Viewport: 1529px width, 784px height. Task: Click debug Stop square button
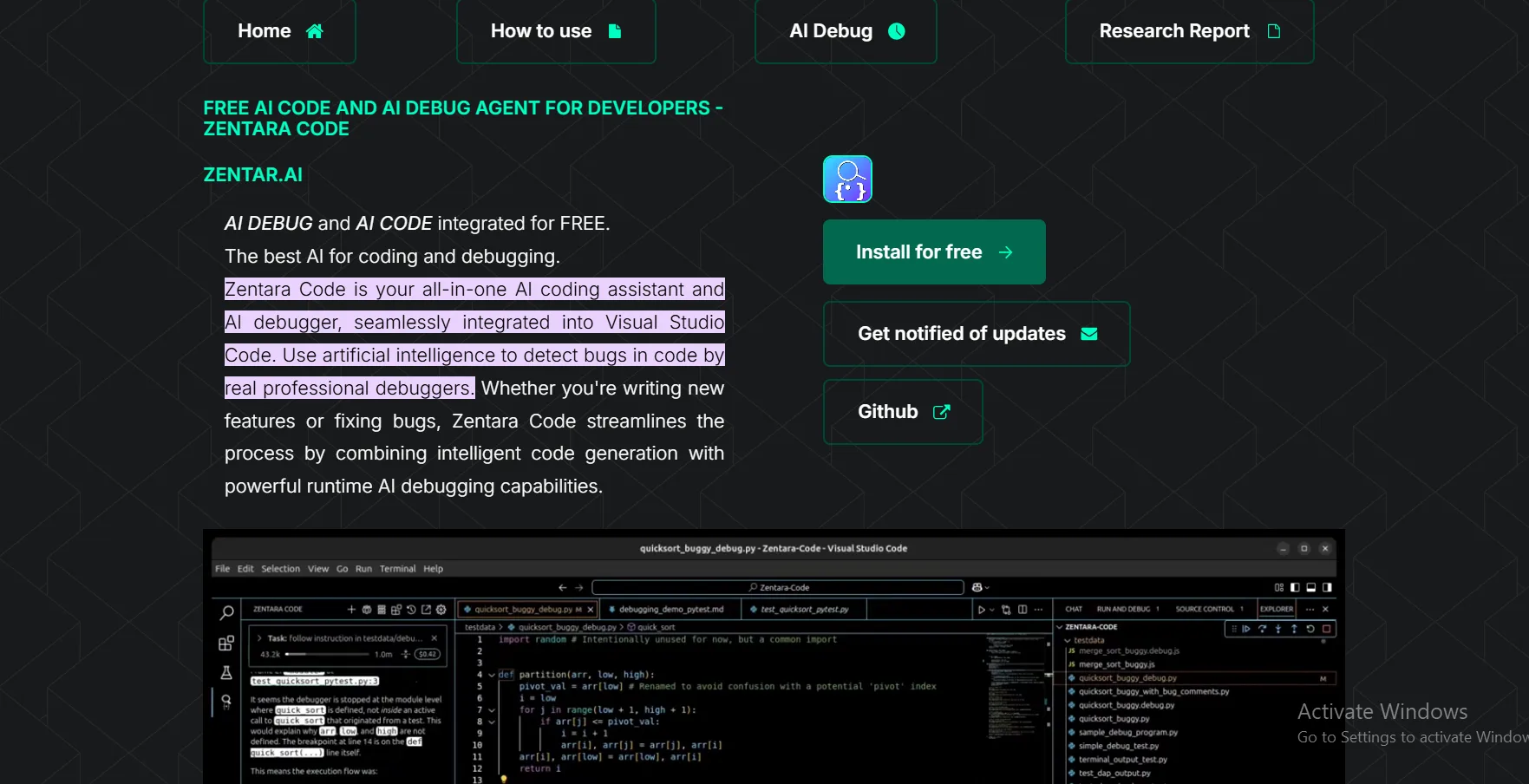1327,629
